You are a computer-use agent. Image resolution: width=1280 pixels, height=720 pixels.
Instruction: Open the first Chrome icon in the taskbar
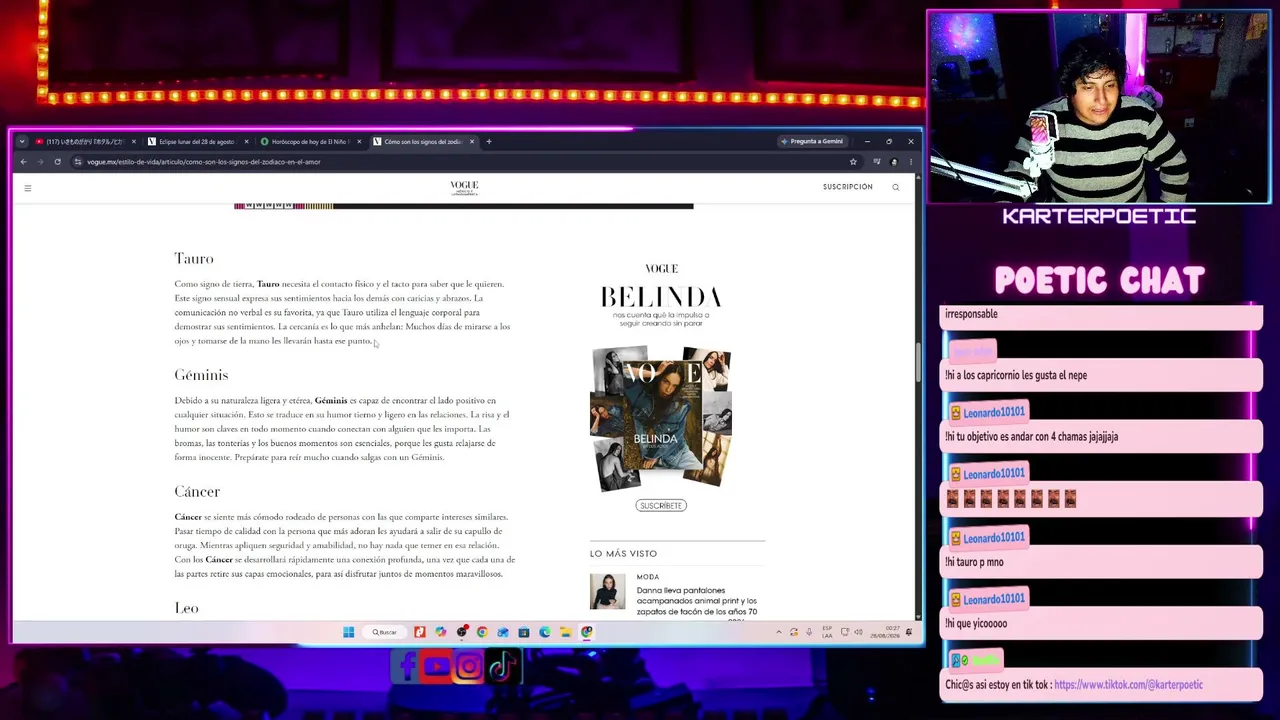tap(482, 632)
